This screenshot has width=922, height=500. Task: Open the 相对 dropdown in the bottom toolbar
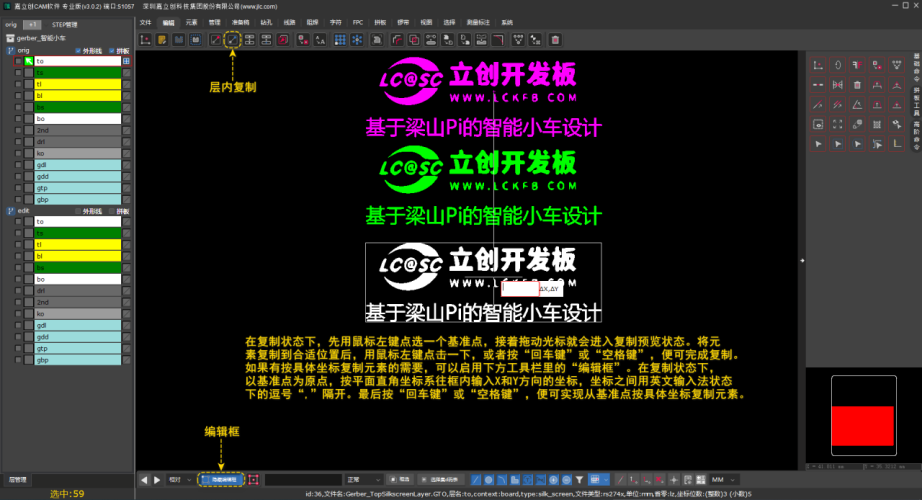[x=180, y=480]
